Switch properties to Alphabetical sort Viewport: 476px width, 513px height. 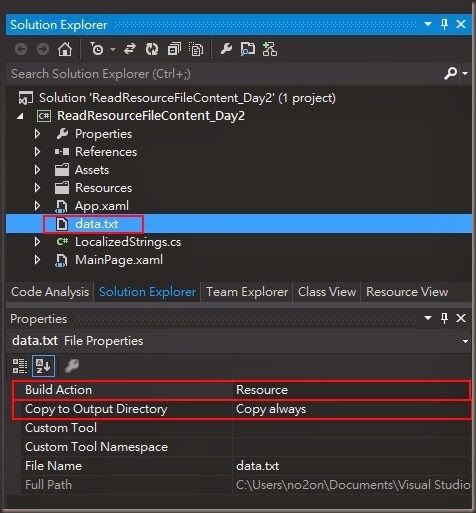[x=43, y=366]
